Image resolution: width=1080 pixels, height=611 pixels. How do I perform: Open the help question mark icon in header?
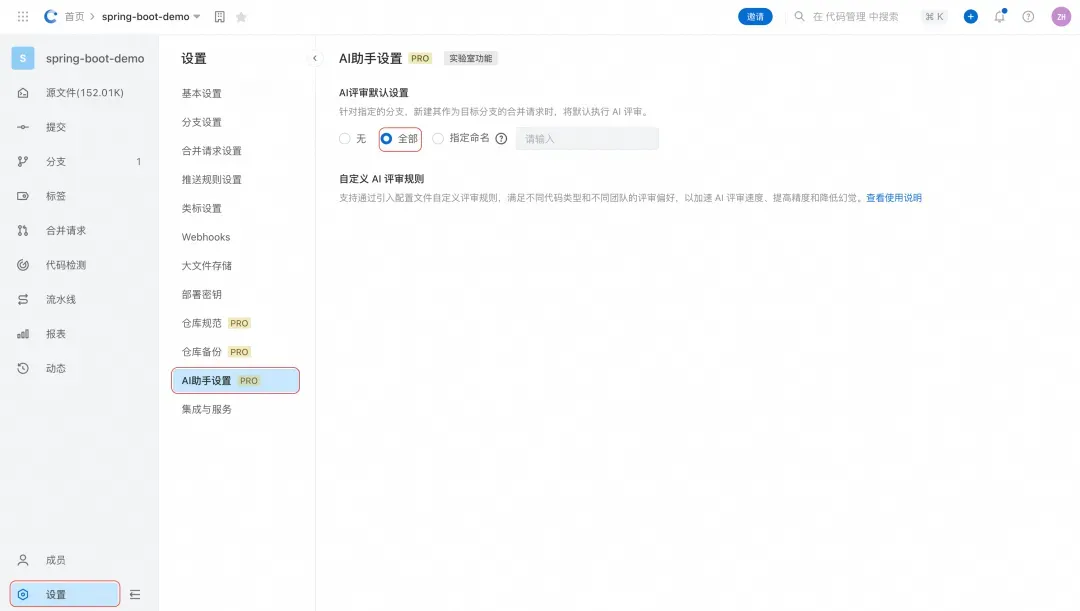(x=1028, y=17)
